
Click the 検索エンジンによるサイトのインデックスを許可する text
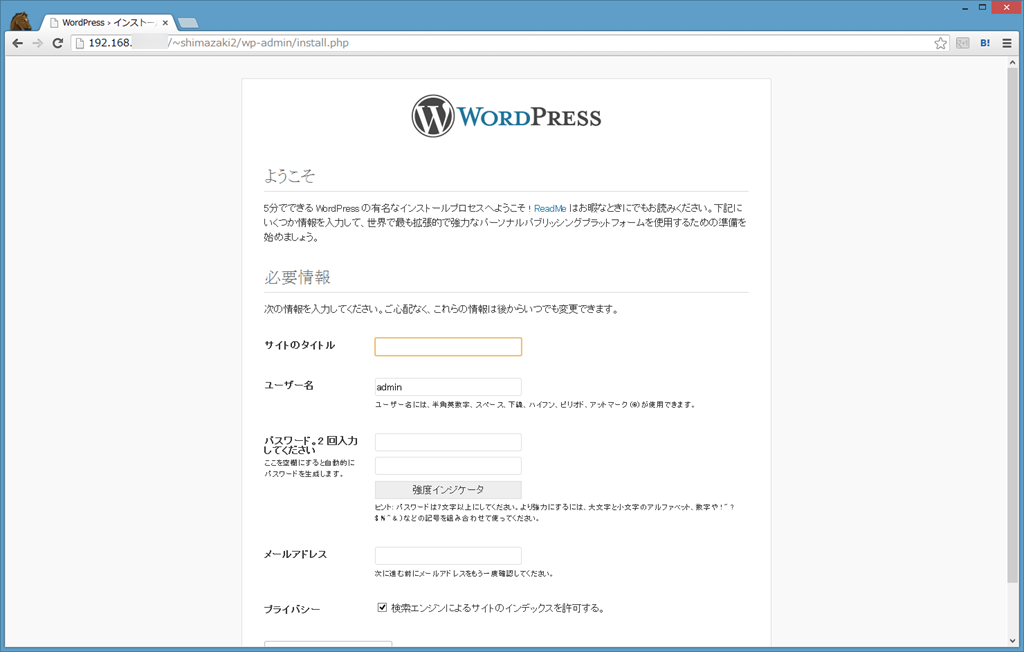click(x=498, y=608)
